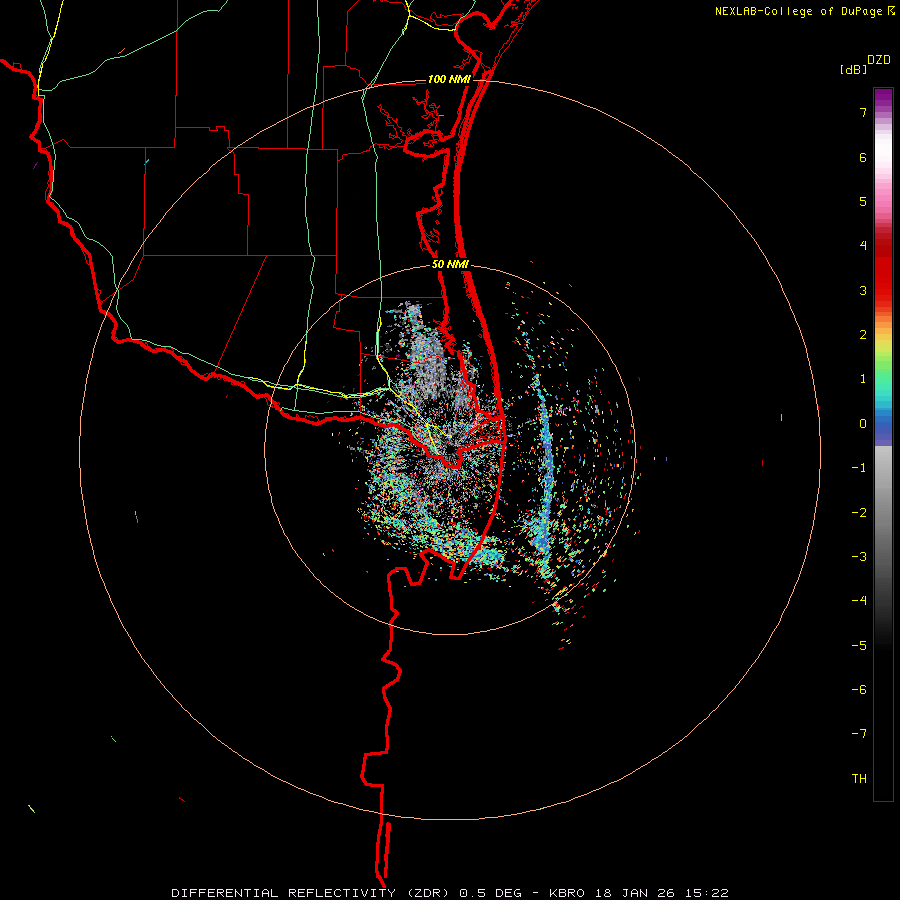The image size is (900, 900).
Task: Click the -1 dB tick label on the scale
Action: point(859,468)
